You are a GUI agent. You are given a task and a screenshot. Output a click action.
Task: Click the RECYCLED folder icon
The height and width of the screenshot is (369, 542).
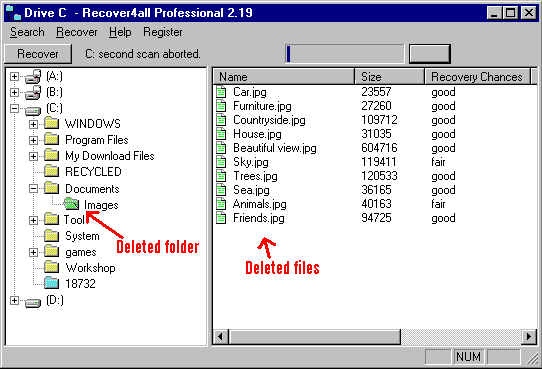point(52,171)
